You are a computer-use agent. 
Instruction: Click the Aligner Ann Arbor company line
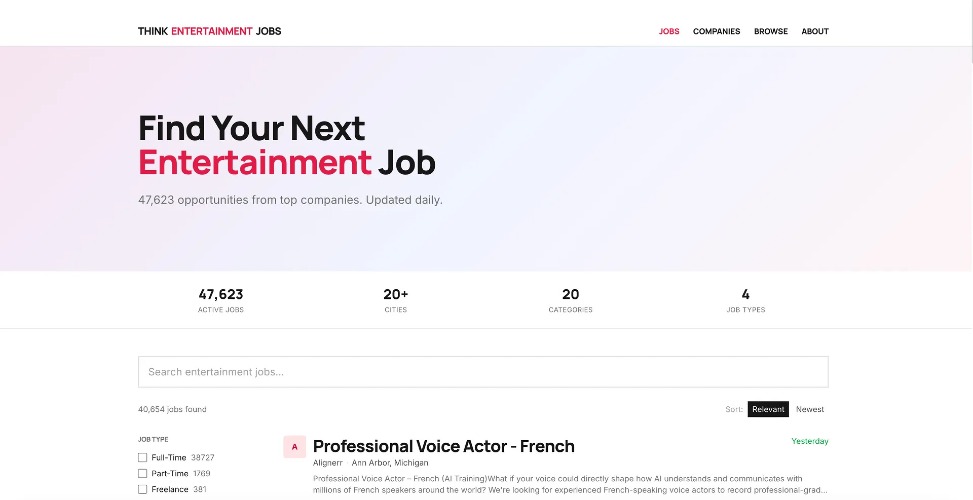tap(370, 463)
